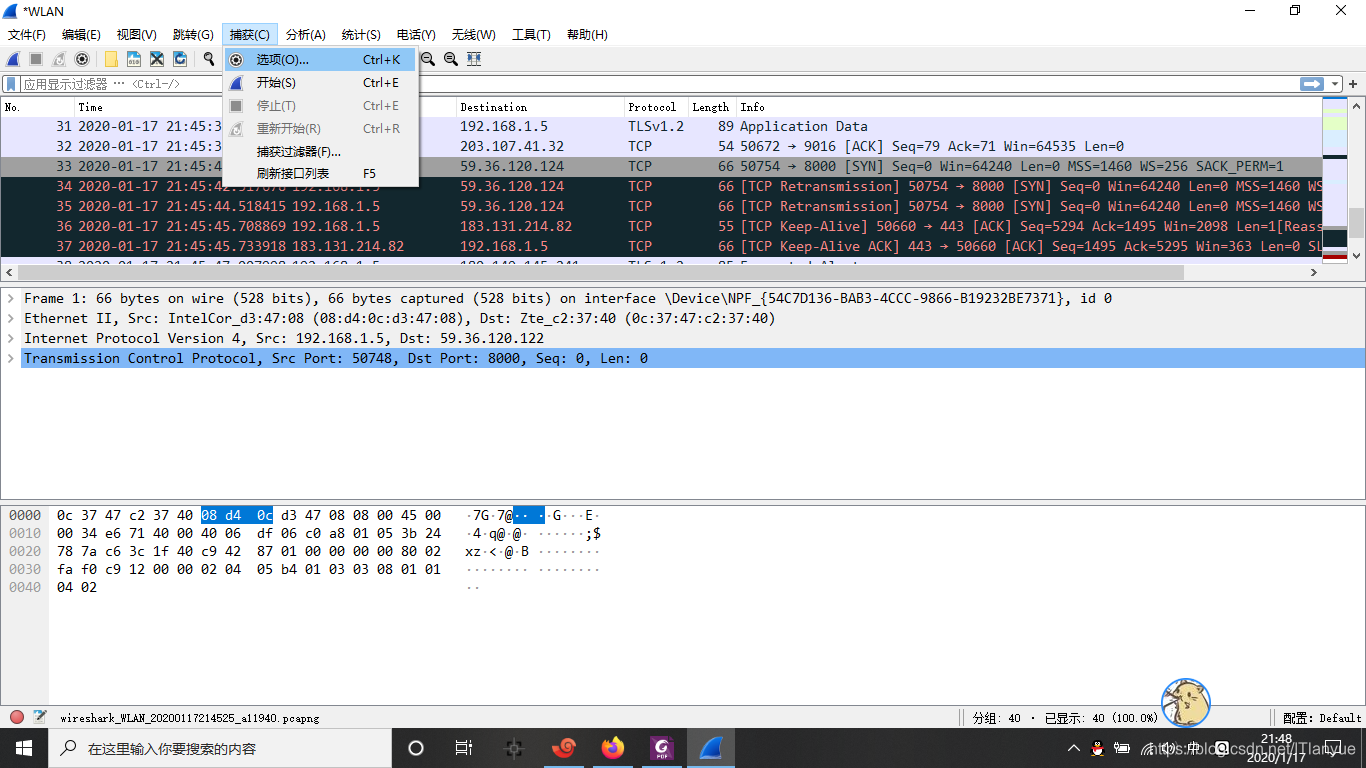Open the 跳转(G) menu
Viewport: 1366px width, 768px height.
pyautogui.click(x=193, y=35)
